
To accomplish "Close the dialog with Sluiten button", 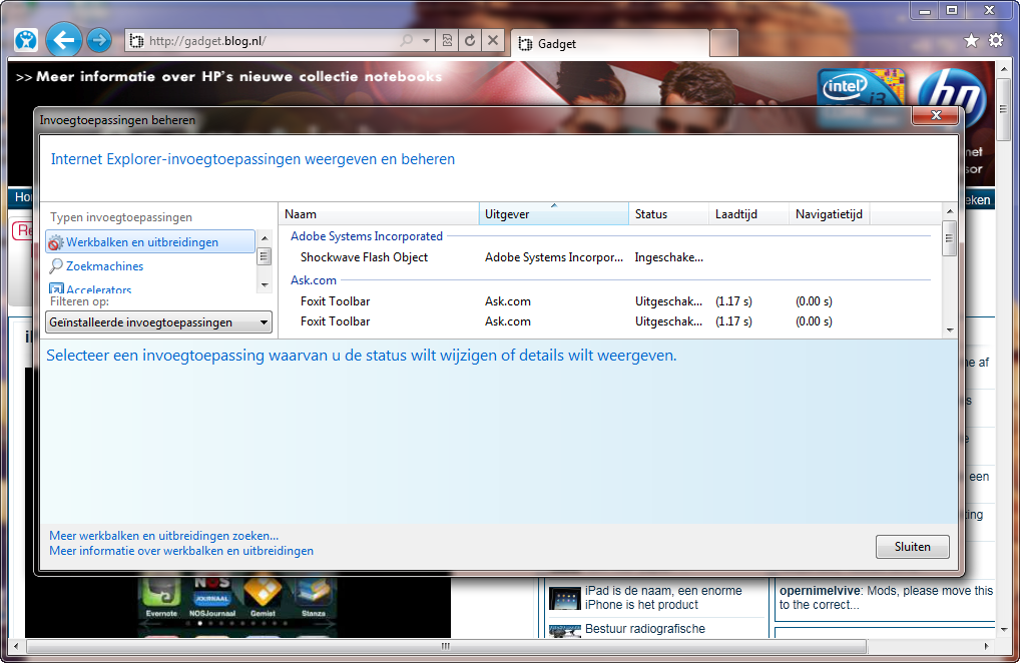I will pos(913,547).
